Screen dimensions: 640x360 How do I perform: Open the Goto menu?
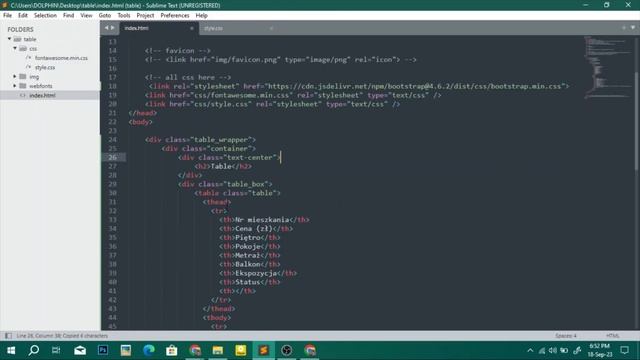(105, 16)
